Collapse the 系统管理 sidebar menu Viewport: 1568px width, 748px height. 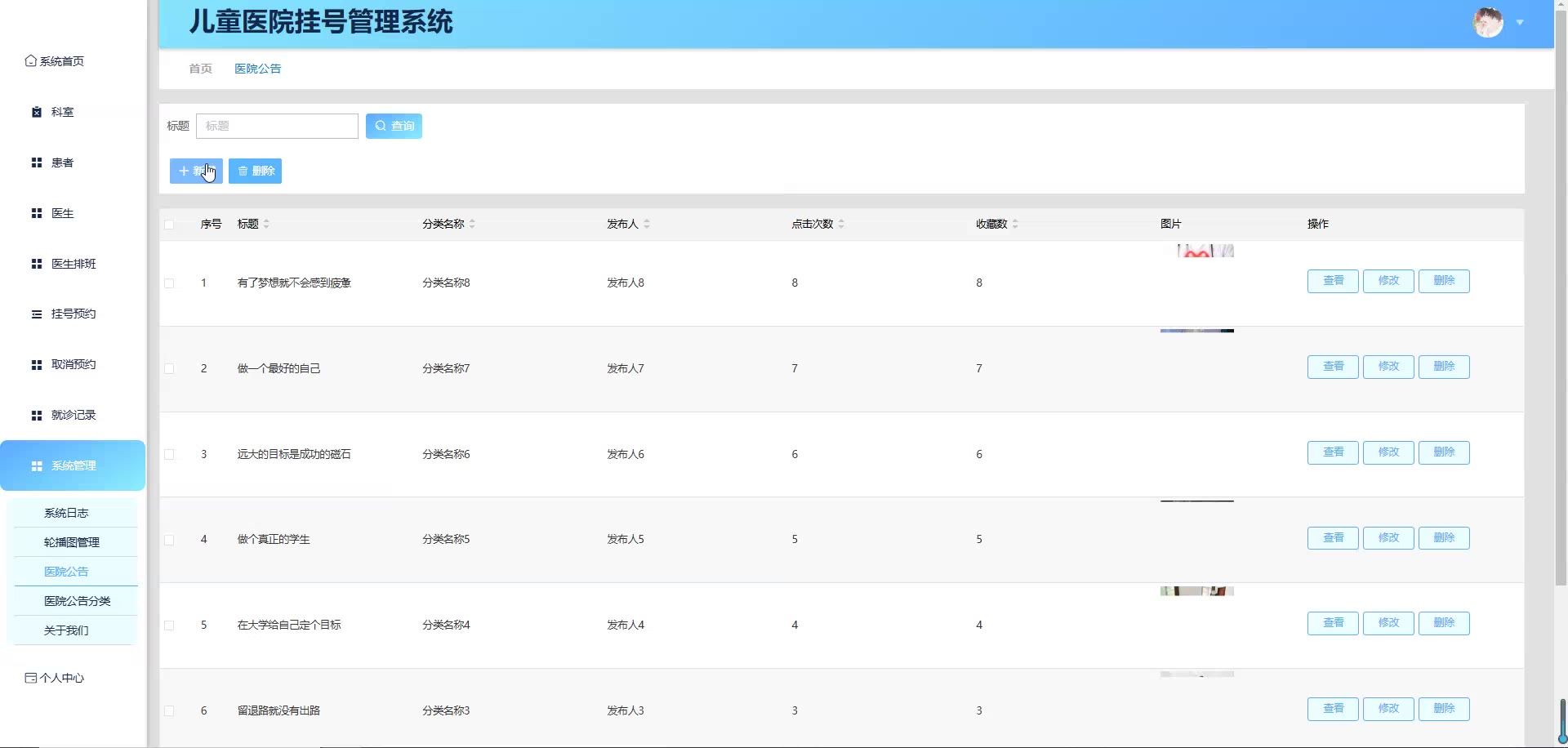coord(73,465)
